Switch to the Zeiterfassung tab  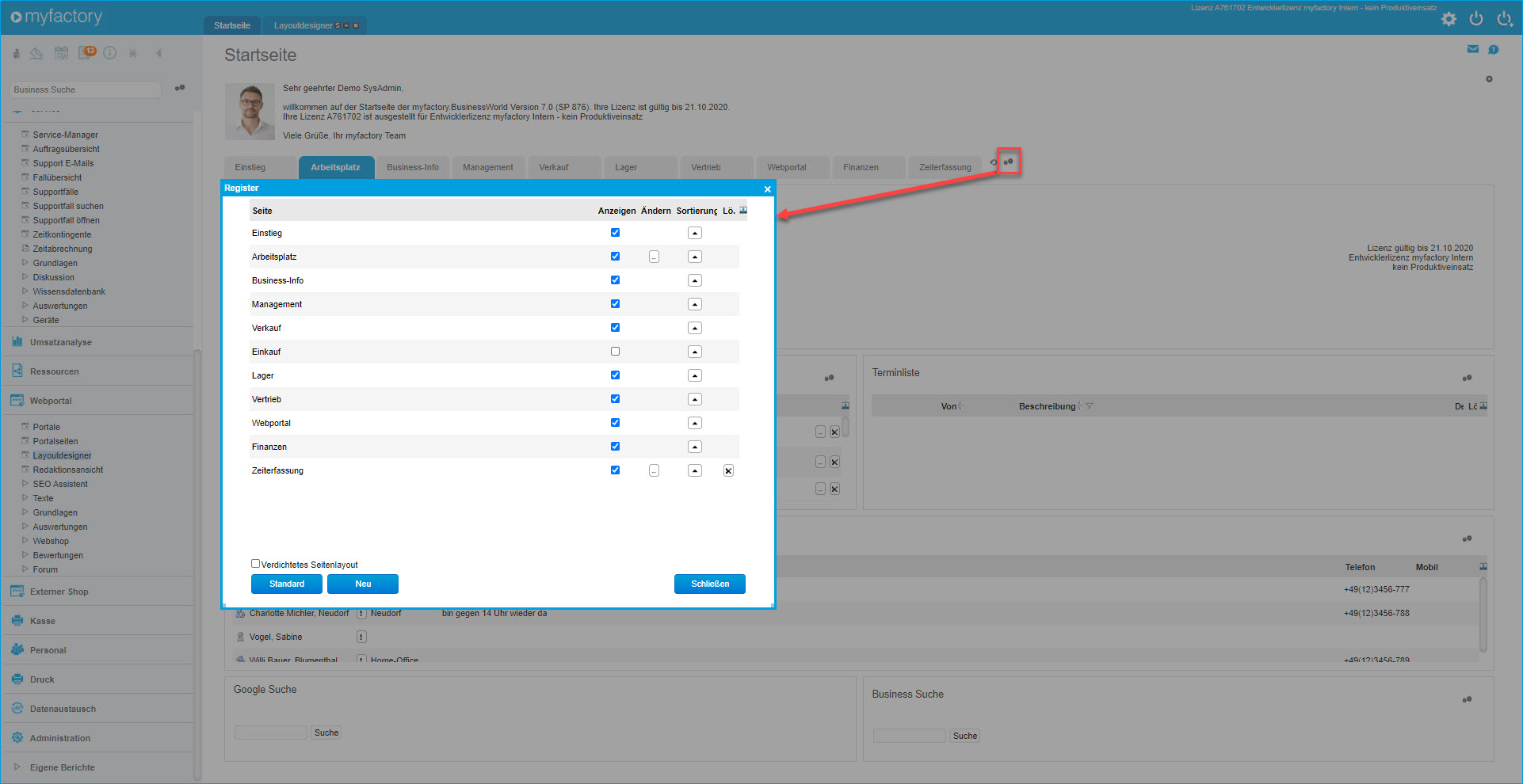945,167
